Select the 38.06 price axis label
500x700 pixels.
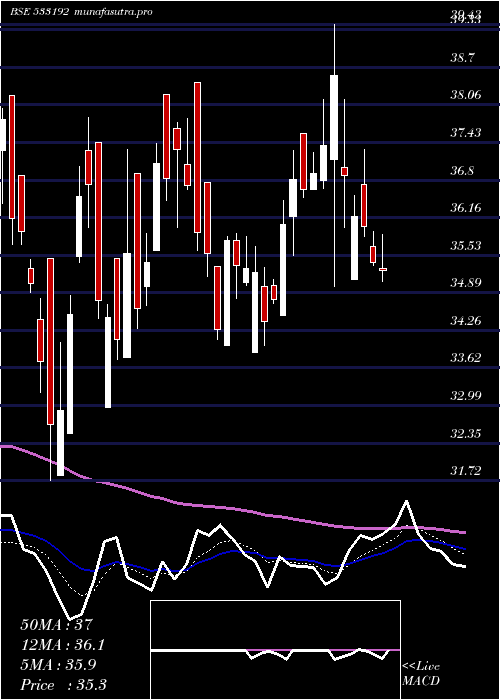466,95
